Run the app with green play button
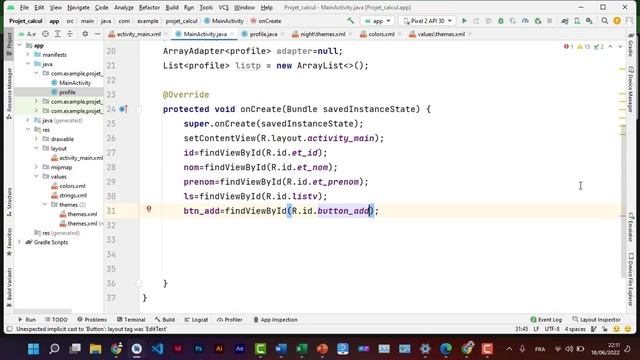 point(464,21)
